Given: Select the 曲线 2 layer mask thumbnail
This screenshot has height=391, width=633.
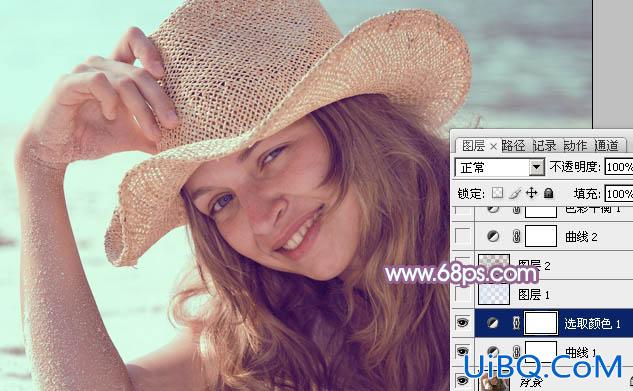Looking at the screenshot, I should tap(541, 236).
